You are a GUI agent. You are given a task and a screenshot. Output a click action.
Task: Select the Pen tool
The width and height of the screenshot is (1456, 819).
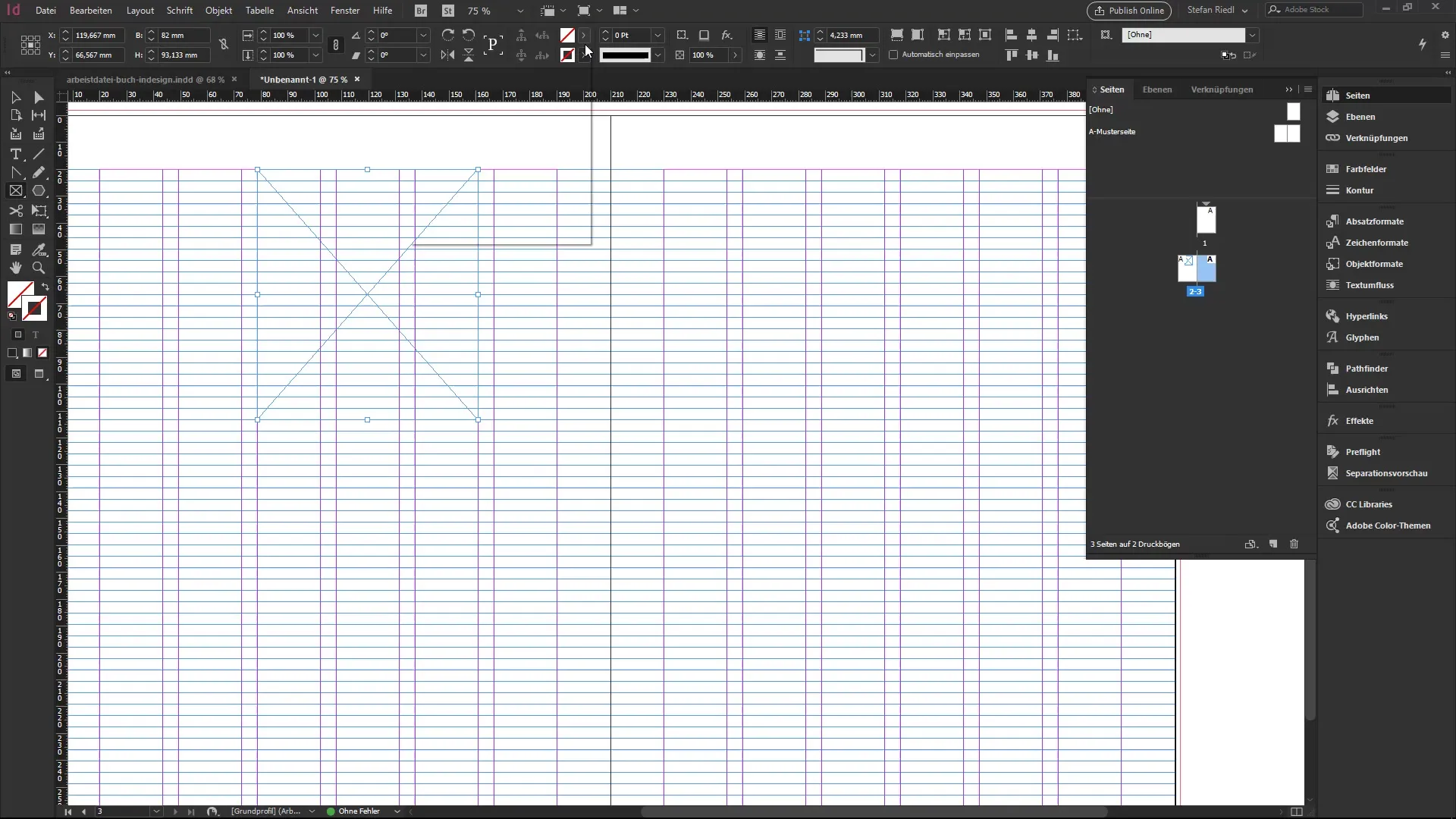tap(15, 173)
